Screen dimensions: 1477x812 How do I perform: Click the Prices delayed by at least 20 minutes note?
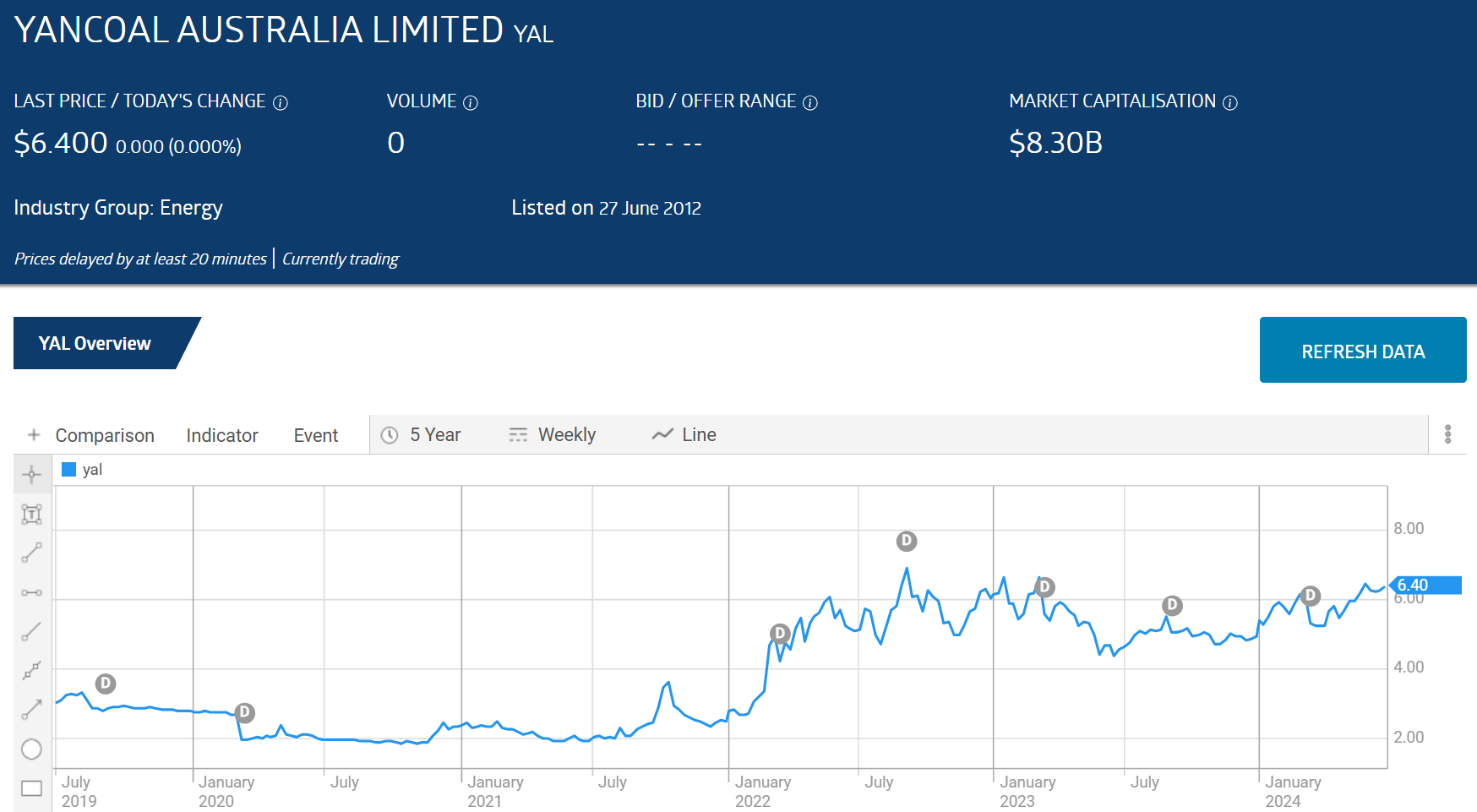[140, 259]
